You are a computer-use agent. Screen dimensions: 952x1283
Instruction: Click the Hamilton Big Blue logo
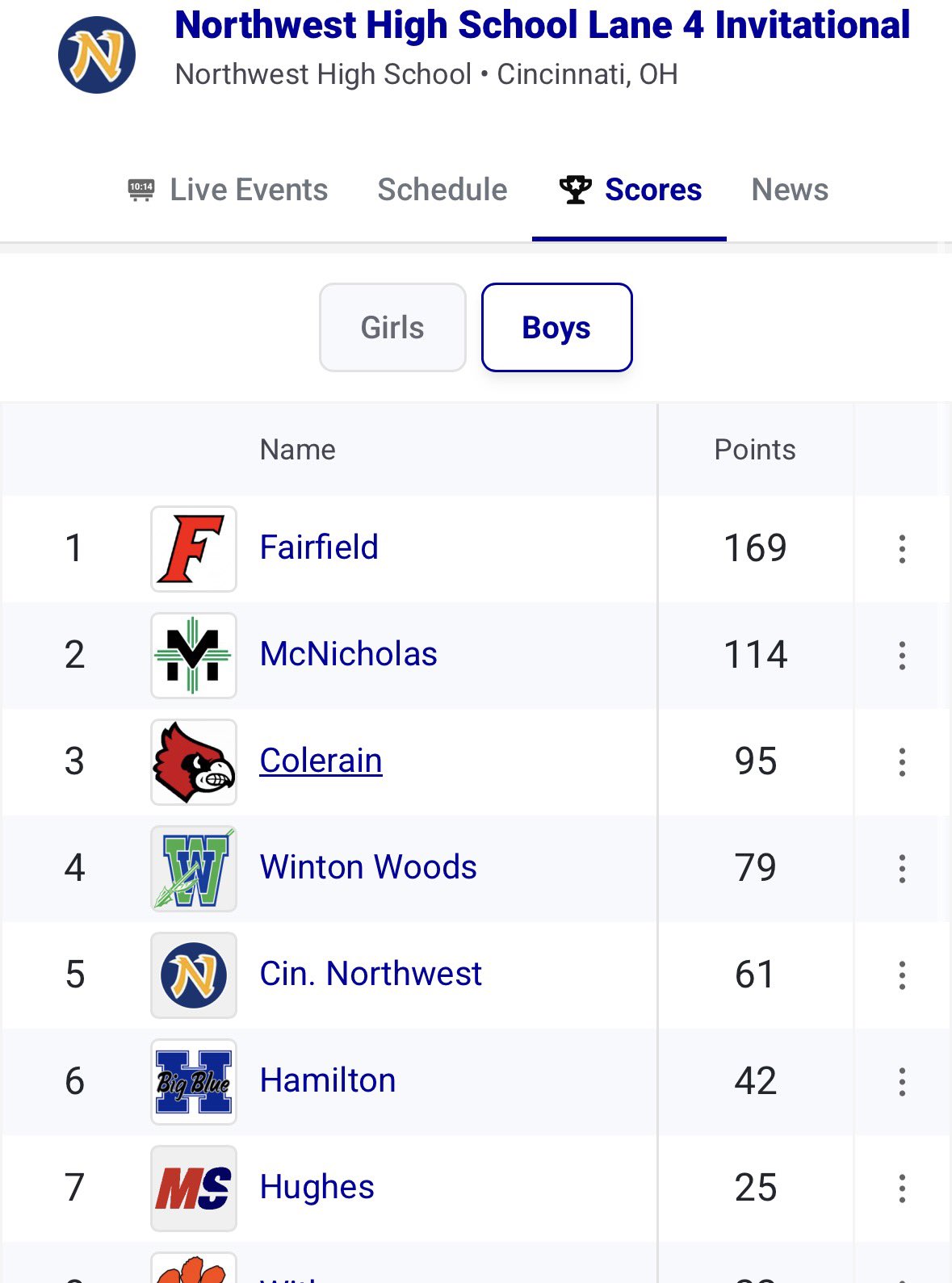(194, 1082)
